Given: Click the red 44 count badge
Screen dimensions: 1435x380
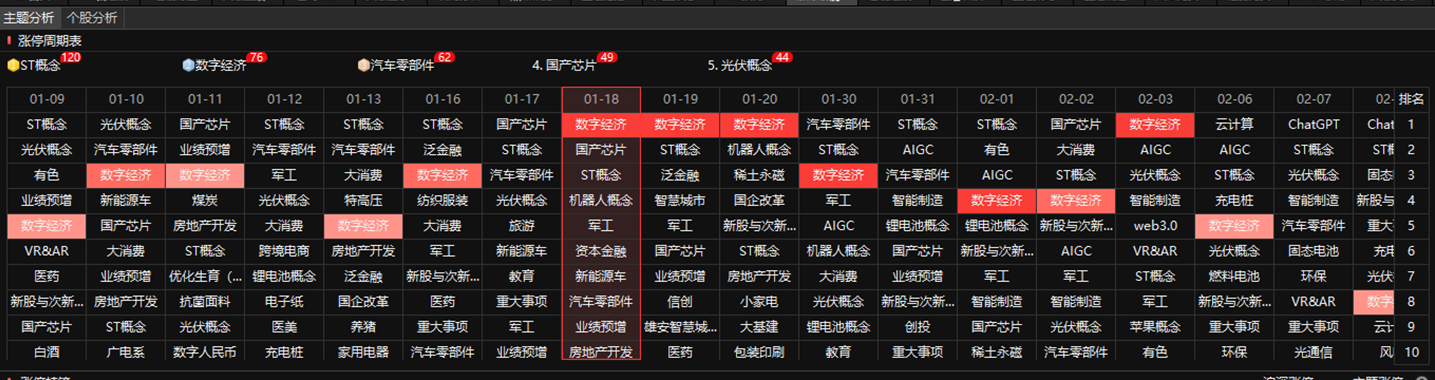Looking at the screenshot, I should pos(782,58).
